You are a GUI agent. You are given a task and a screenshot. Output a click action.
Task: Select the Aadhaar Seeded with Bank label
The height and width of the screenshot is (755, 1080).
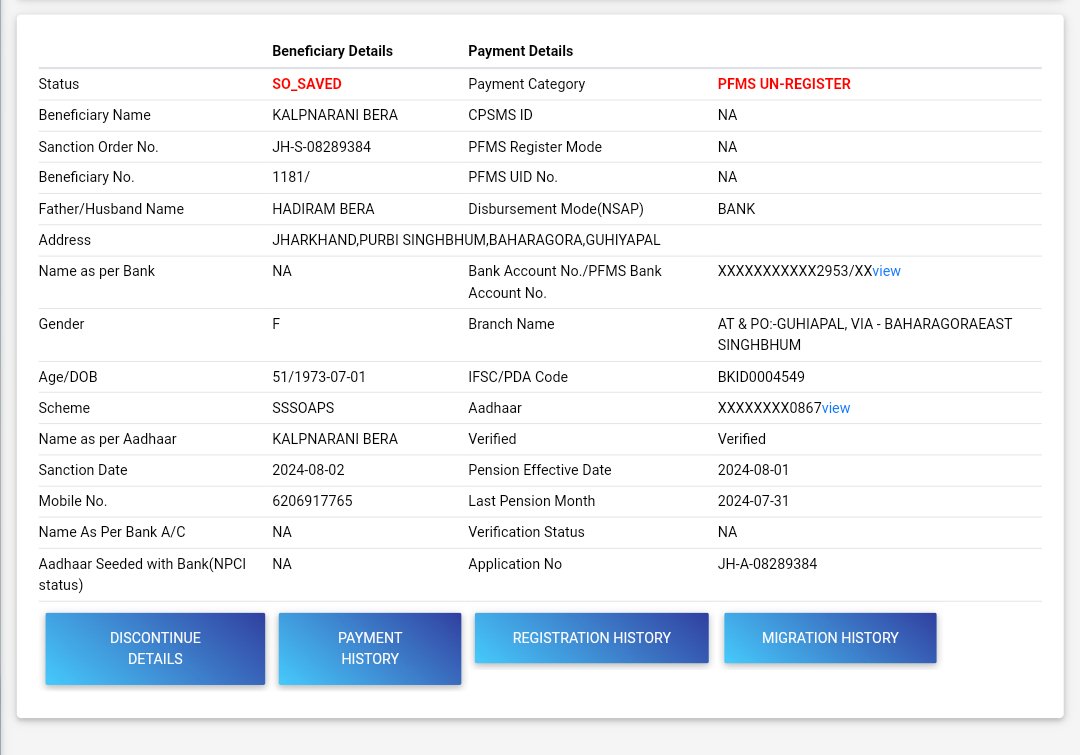pos(142,574)
